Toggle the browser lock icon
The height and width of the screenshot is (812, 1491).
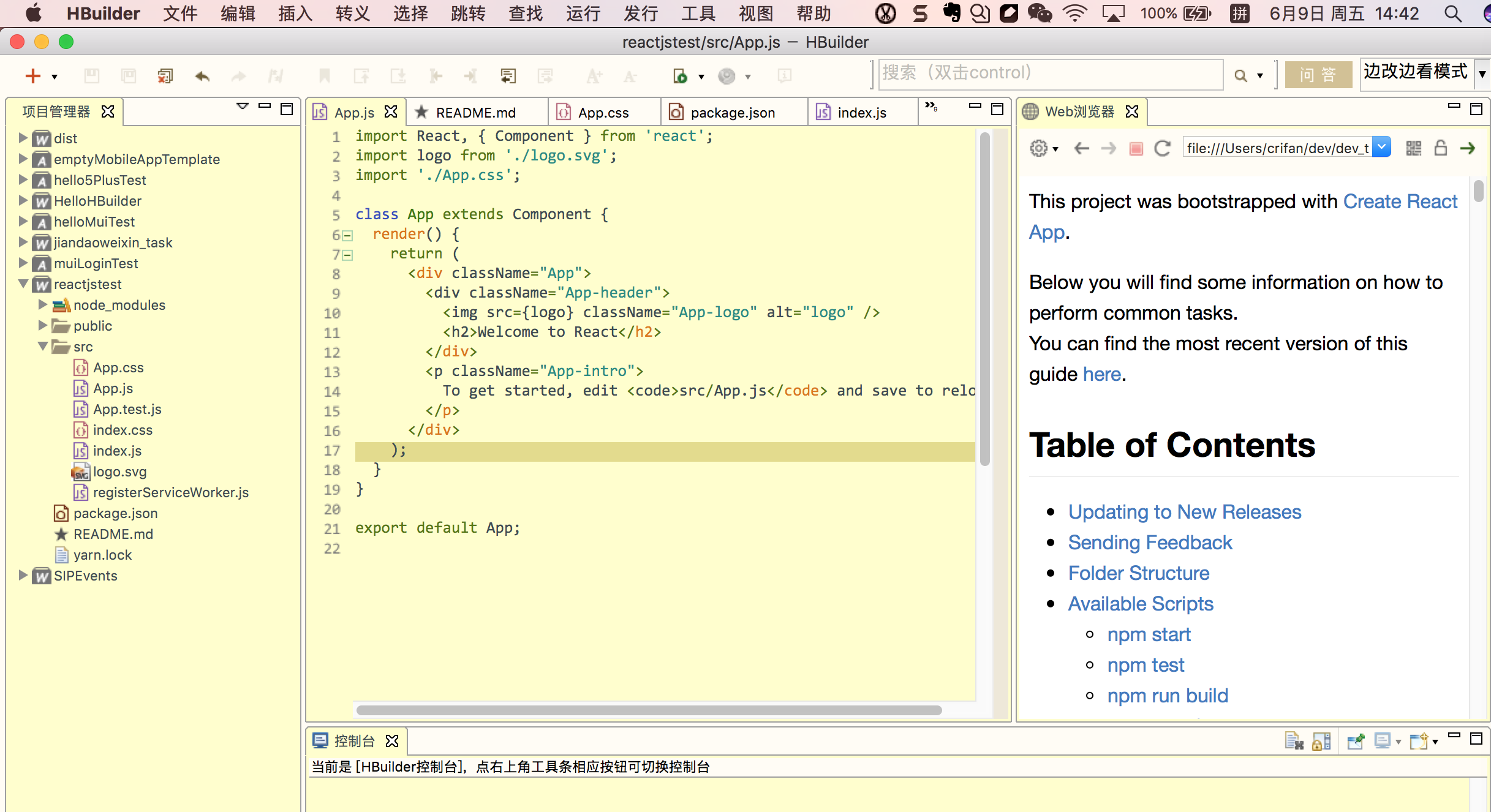[x=1441, y=148]
